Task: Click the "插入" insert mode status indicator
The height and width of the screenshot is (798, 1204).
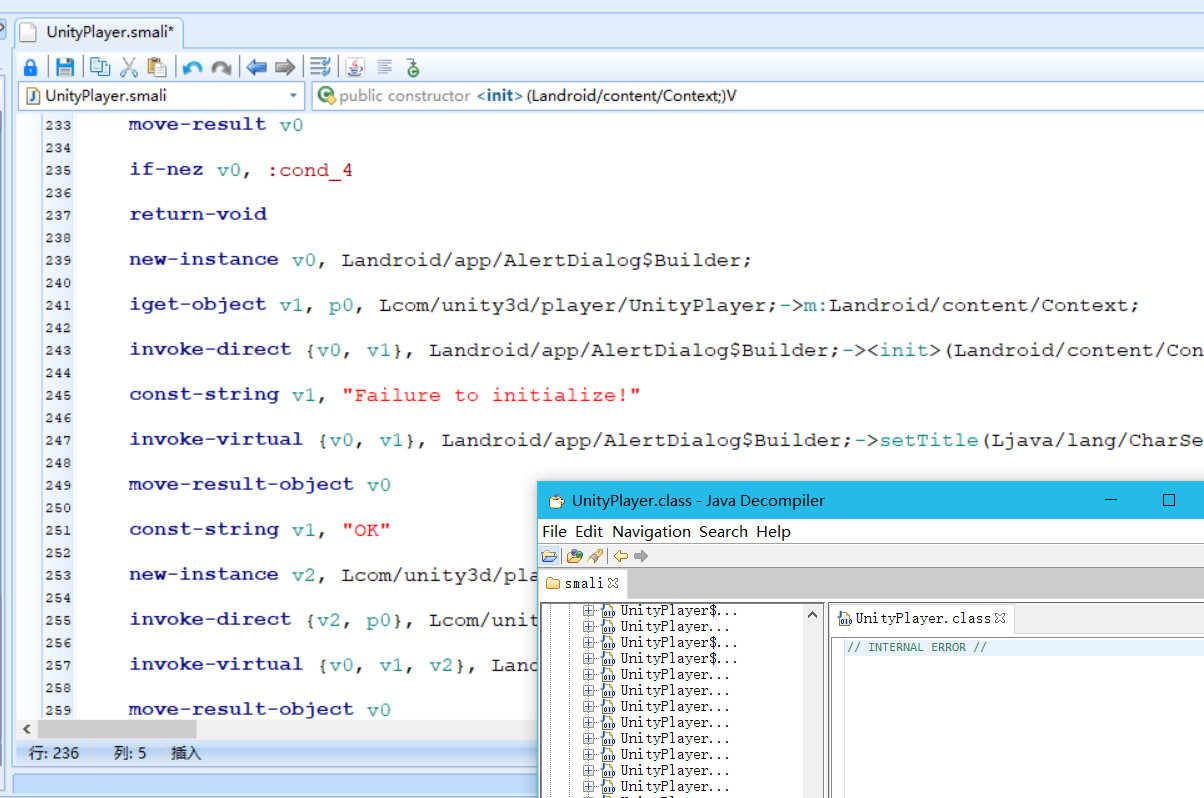Action: 186,753
